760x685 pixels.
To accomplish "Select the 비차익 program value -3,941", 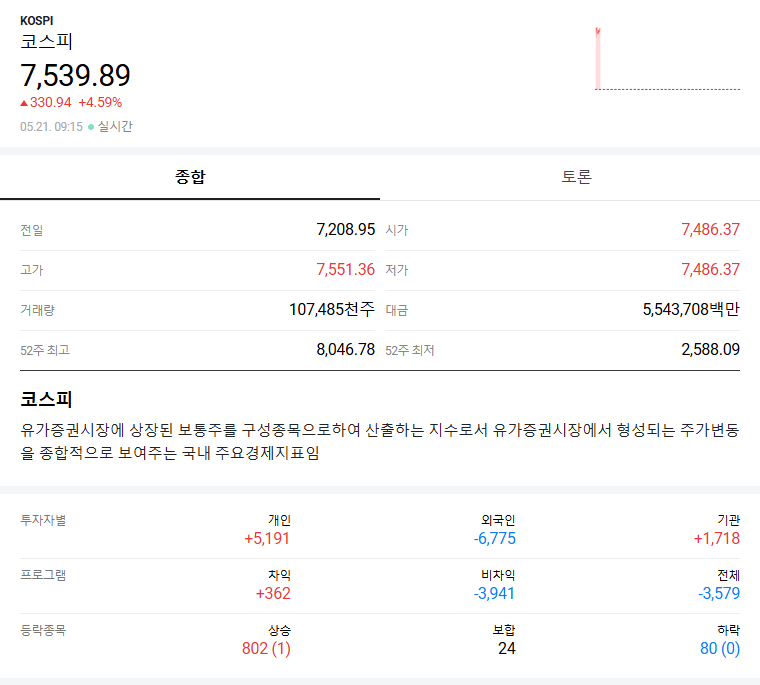I will click(x=494, y=593).
